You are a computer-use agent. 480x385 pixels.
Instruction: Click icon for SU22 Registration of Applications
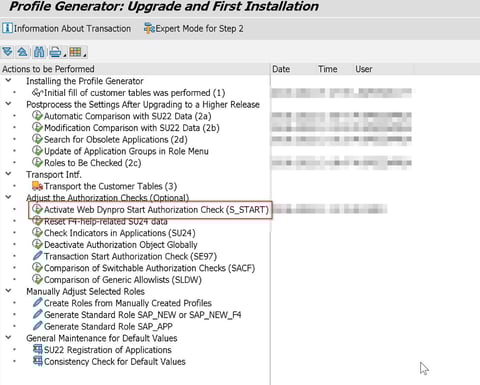[37, 349]
